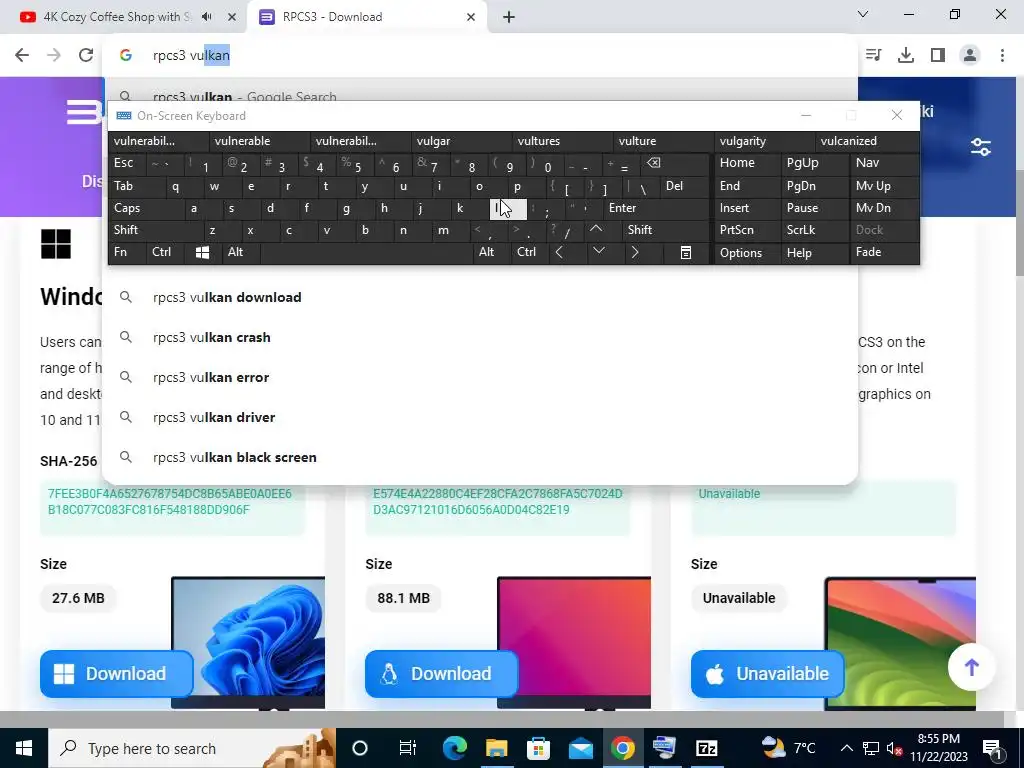
Task: Click the Windows Download button
Action: (116, 673)
